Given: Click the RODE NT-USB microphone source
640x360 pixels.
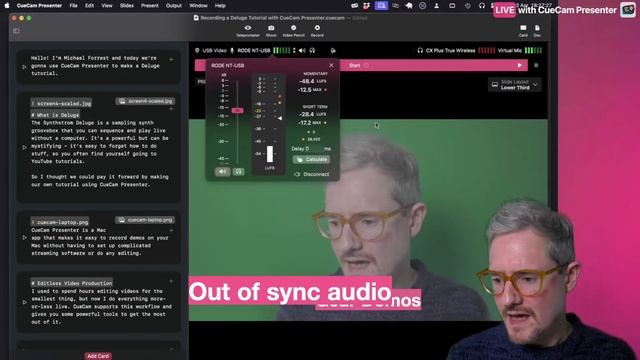Looking at the screenshot, I should click(x=250, y=51).
